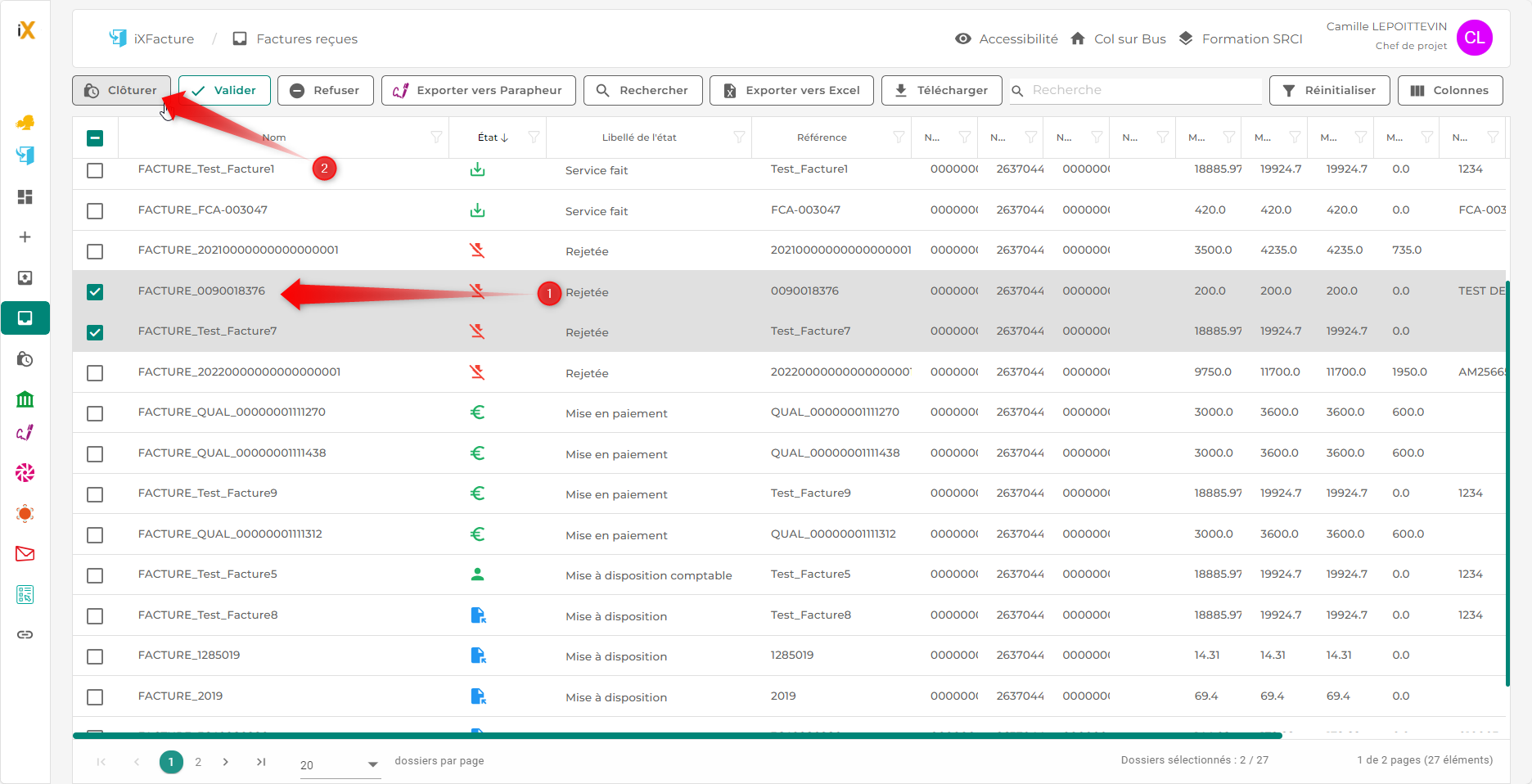This screenshot has width=1532, height=784.
Task: Click the Clôturer button
Action: click(x=121, y=90)
